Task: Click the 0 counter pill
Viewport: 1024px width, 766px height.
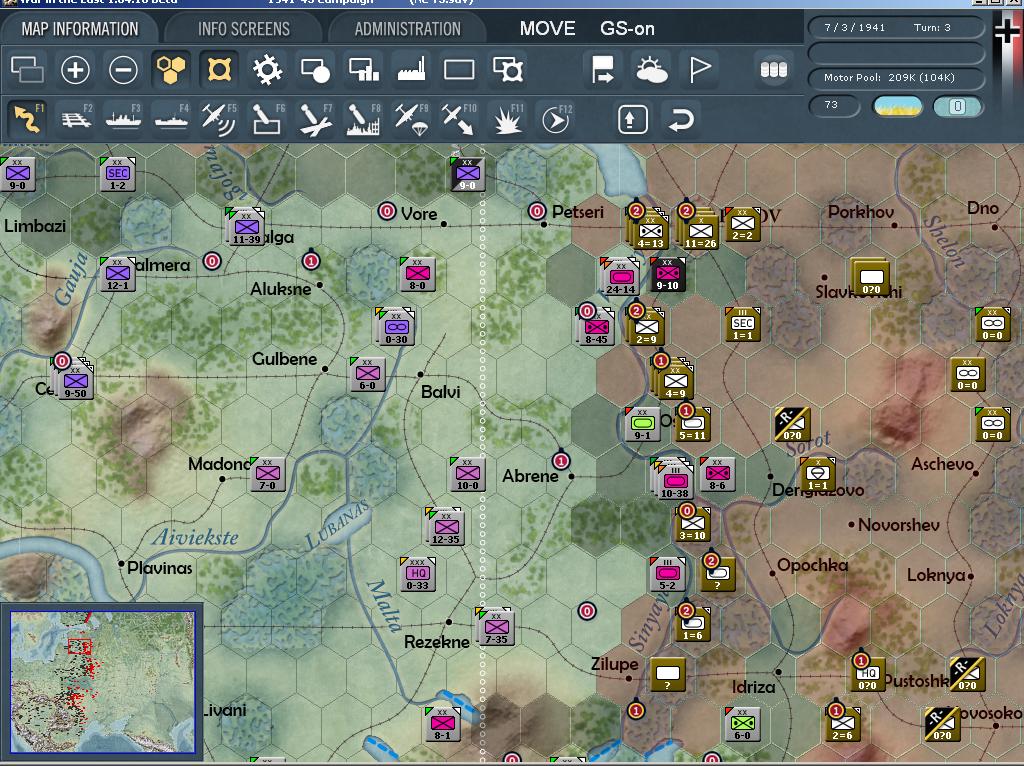Action: 957,106
